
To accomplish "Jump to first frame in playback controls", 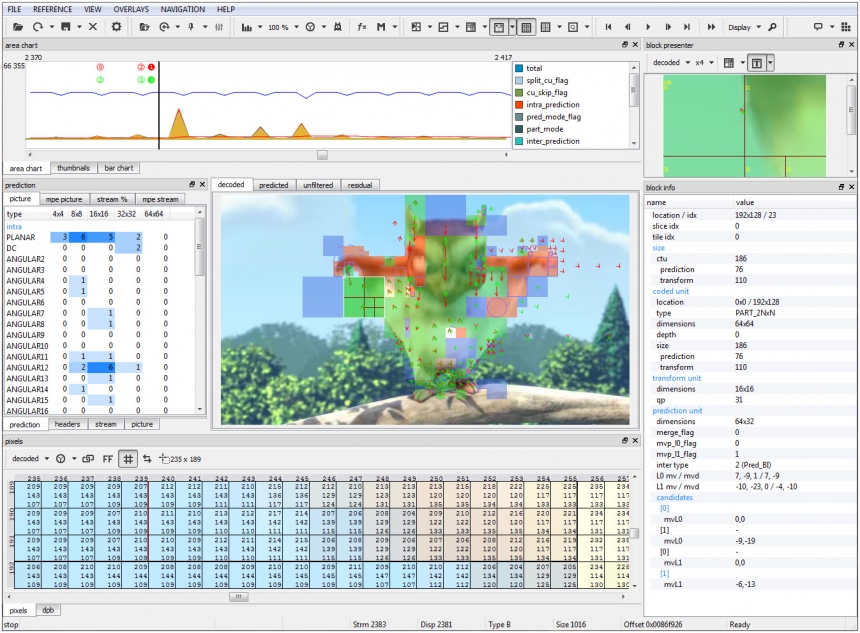I will coord(609,27).
